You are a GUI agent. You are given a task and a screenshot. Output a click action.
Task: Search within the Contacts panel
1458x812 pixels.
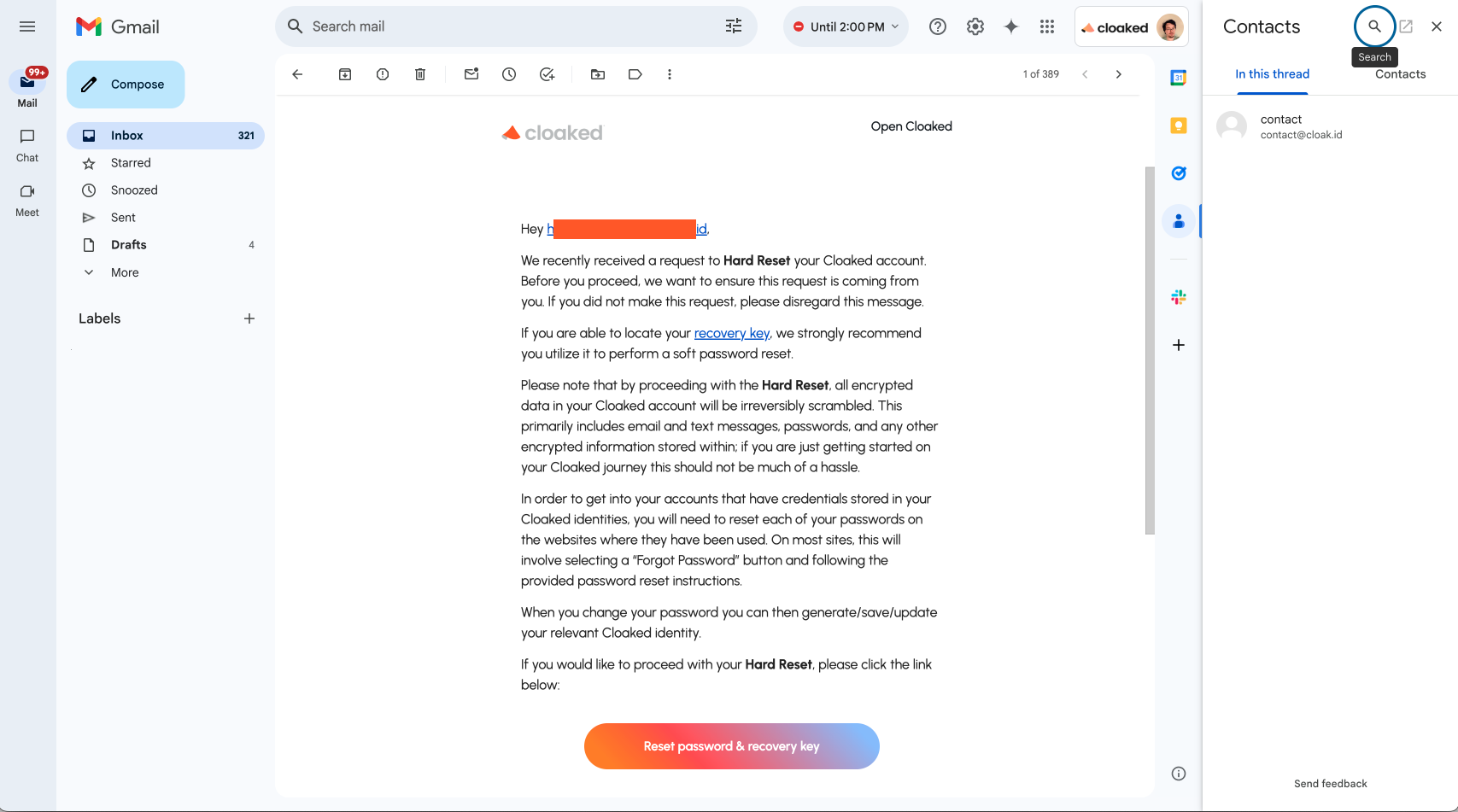pos(1374,26)
